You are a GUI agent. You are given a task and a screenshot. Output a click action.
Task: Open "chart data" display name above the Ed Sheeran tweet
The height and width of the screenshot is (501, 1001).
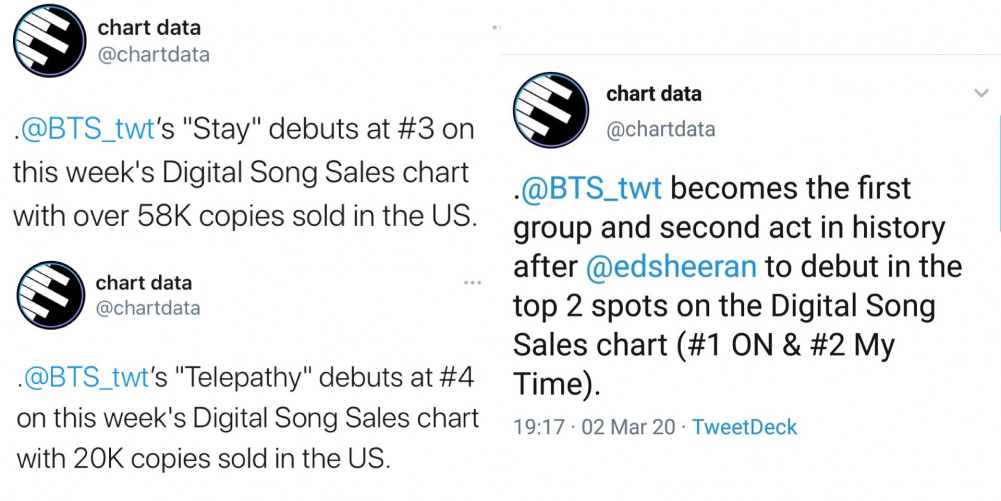click(654, 94)
